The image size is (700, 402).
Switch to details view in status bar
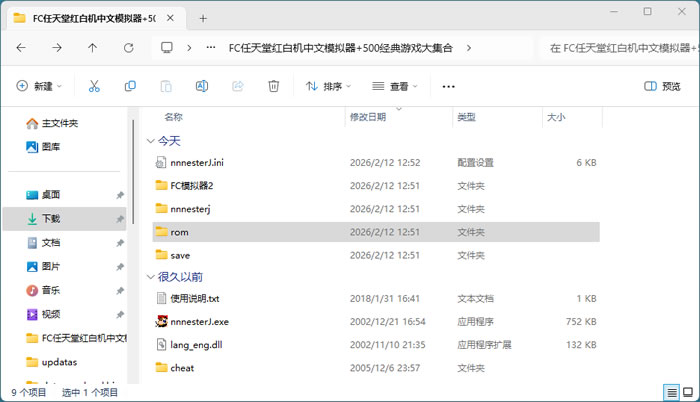point(671,391)
